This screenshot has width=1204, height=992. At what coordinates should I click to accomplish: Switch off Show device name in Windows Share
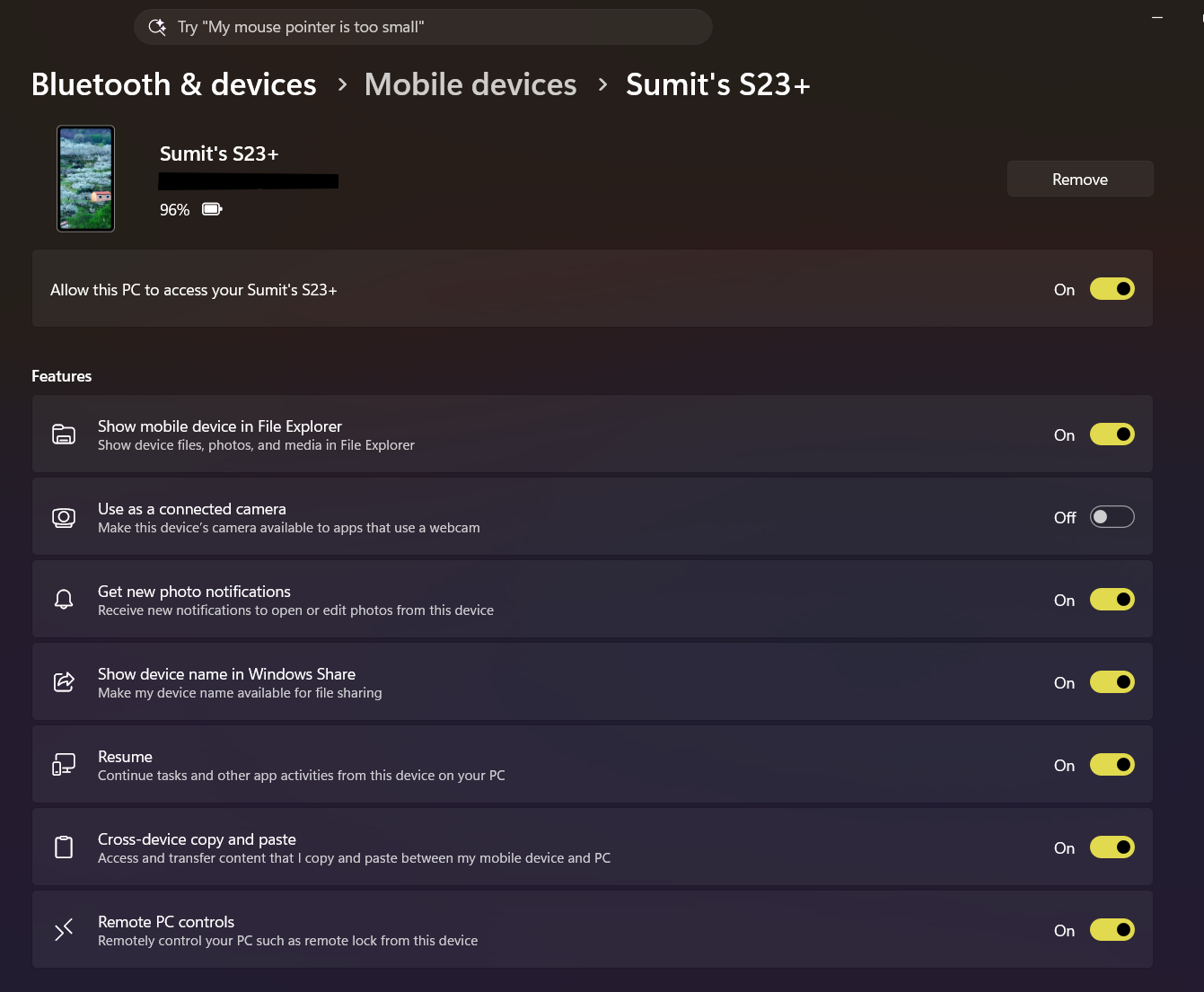(x=1112, y=682)
